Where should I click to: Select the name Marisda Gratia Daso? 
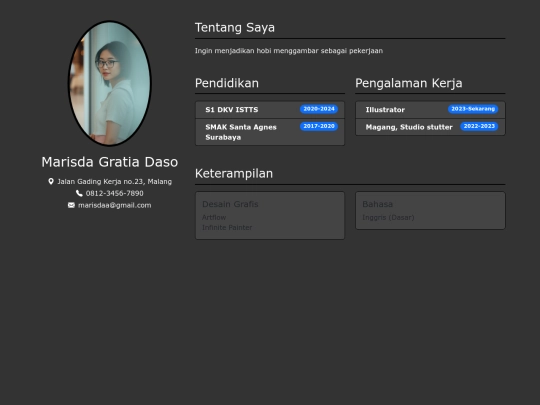(110, 162)
